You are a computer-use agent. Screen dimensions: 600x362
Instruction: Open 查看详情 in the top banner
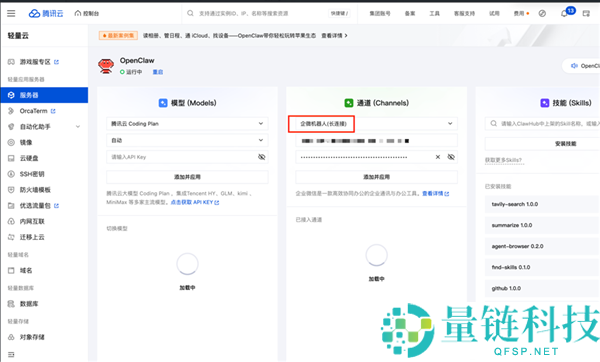click(x=334, y=36)
